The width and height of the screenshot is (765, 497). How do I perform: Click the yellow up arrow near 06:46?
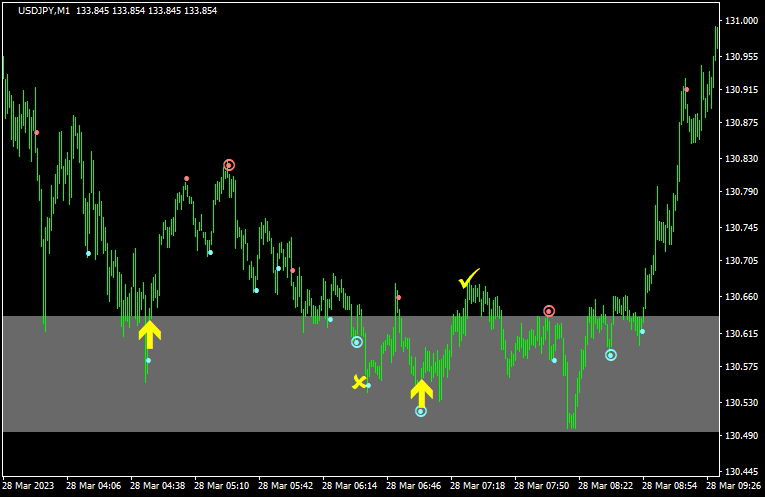pos(421,392)
